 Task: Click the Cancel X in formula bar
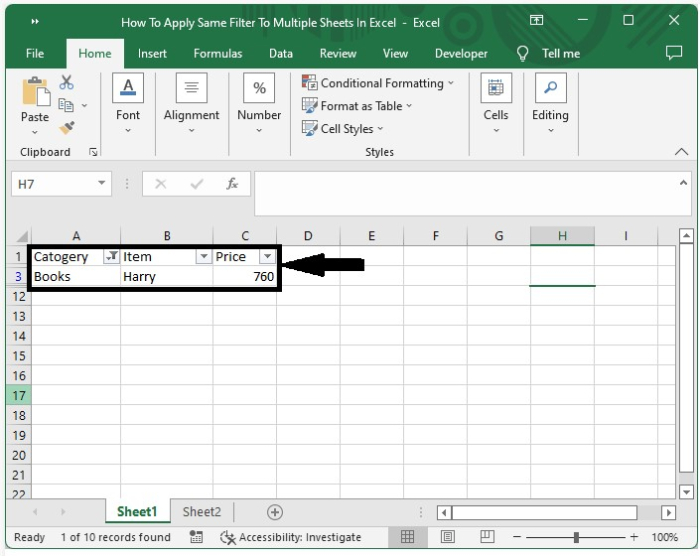161,184
